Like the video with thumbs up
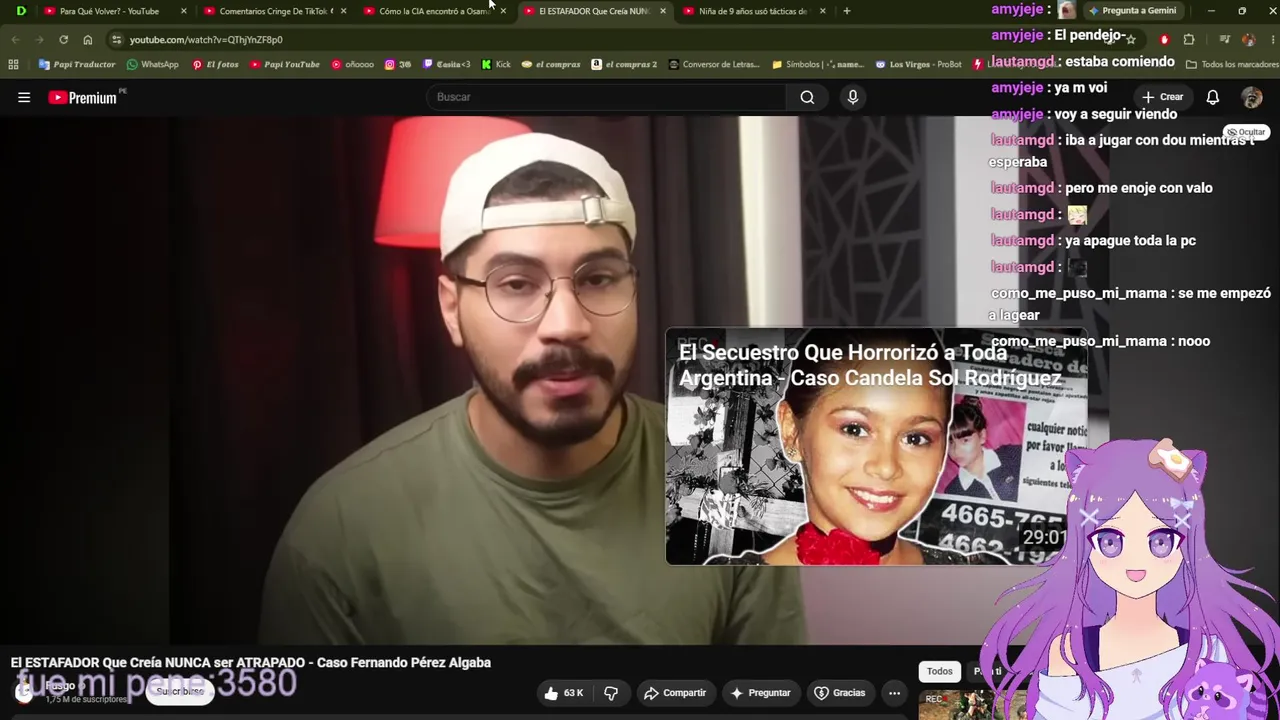 563,693
